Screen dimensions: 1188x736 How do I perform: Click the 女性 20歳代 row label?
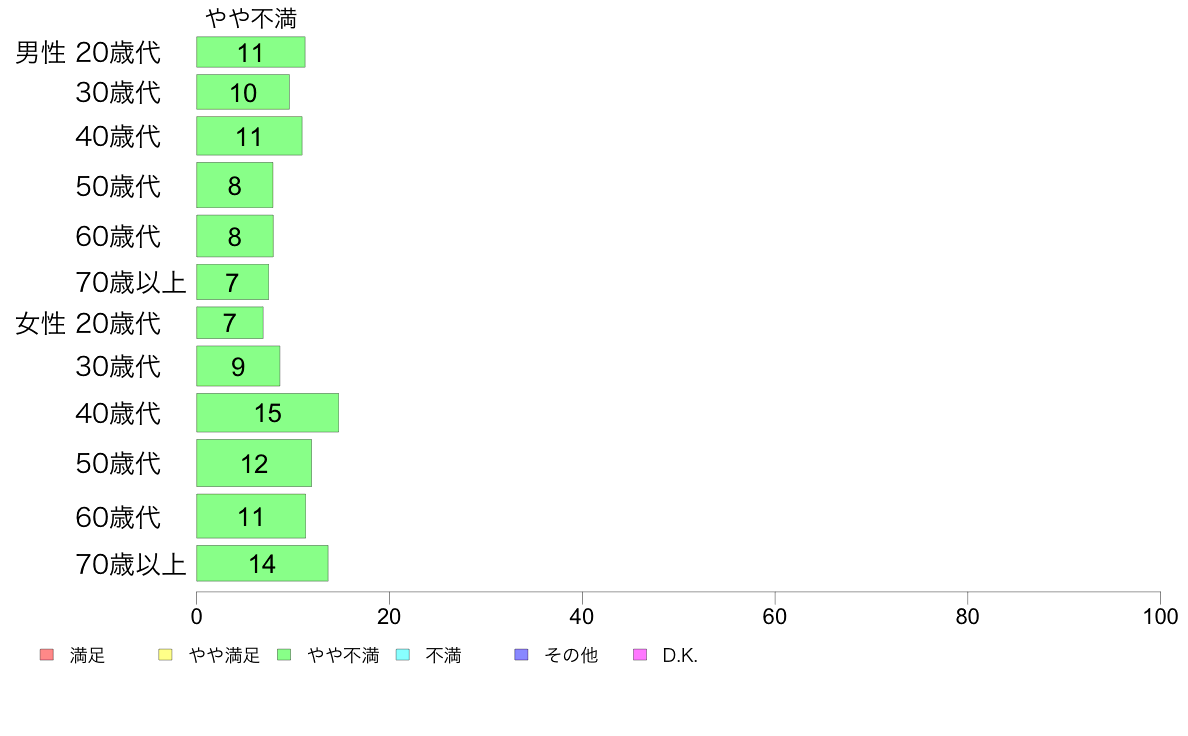click(88, 324)
